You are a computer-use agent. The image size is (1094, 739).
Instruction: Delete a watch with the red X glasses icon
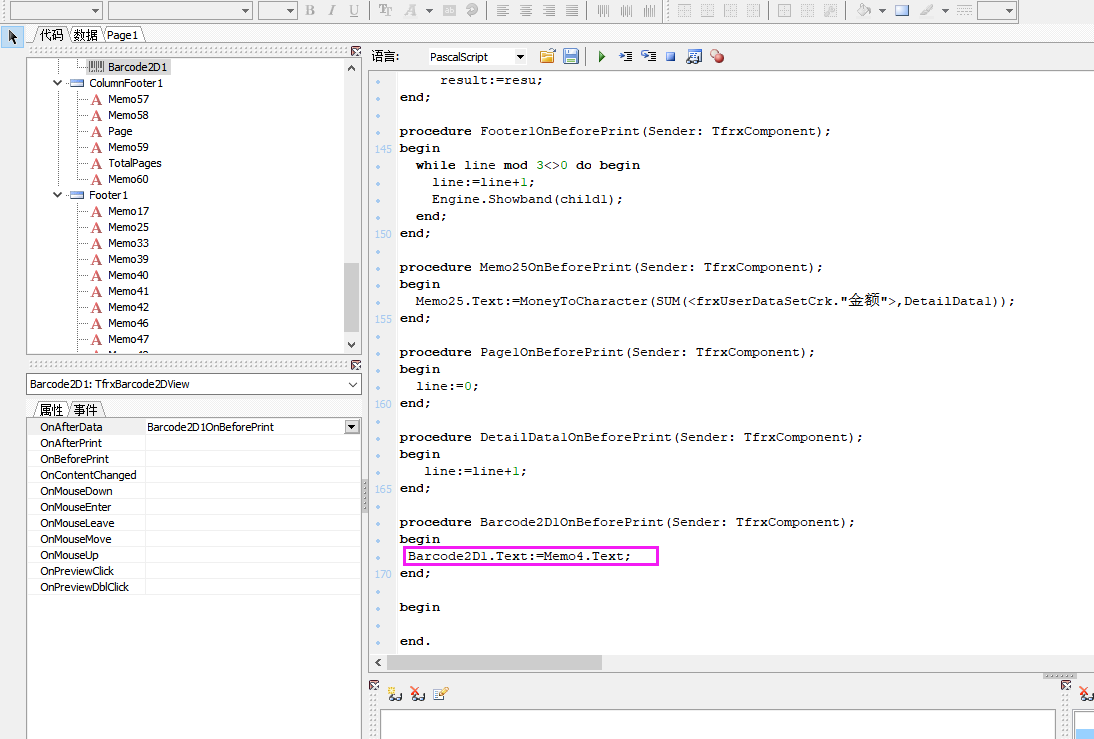(x=417, y=694)
